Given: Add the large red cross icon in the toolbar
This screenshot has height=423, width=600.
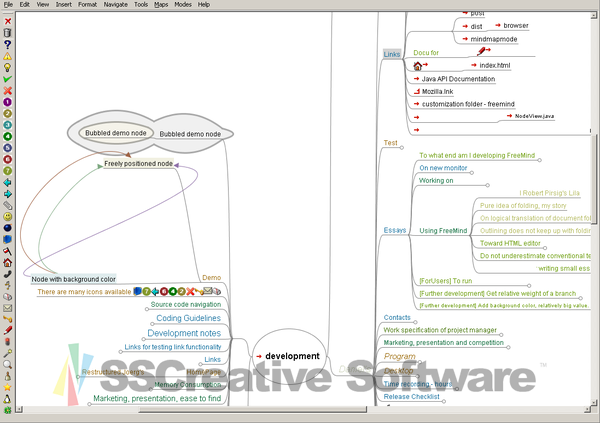Looking at the screenshot, I should coord(7,91).
